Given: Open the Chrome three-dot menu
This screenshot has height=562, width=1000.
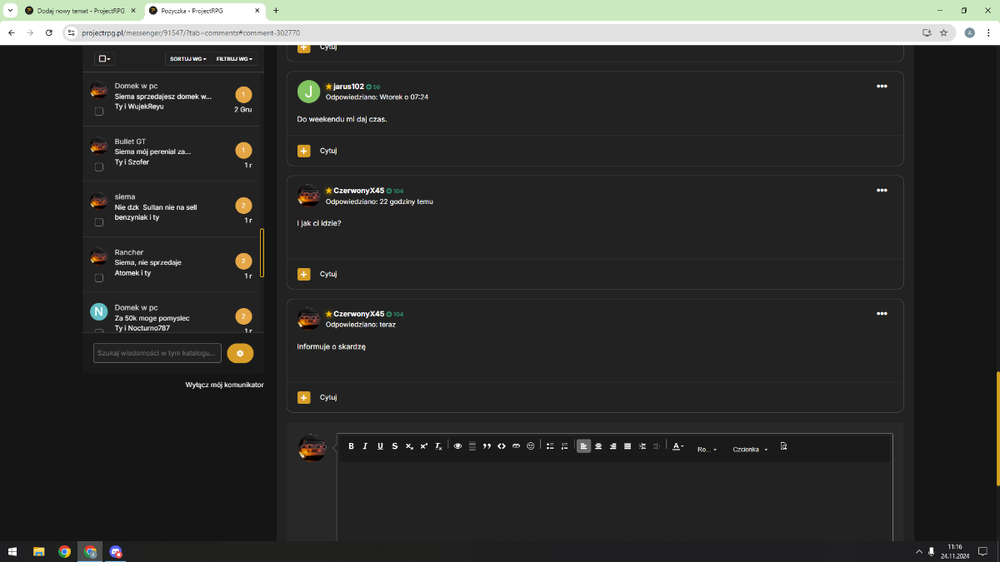Looking at the screenshot, I should [x=989, y=33].
